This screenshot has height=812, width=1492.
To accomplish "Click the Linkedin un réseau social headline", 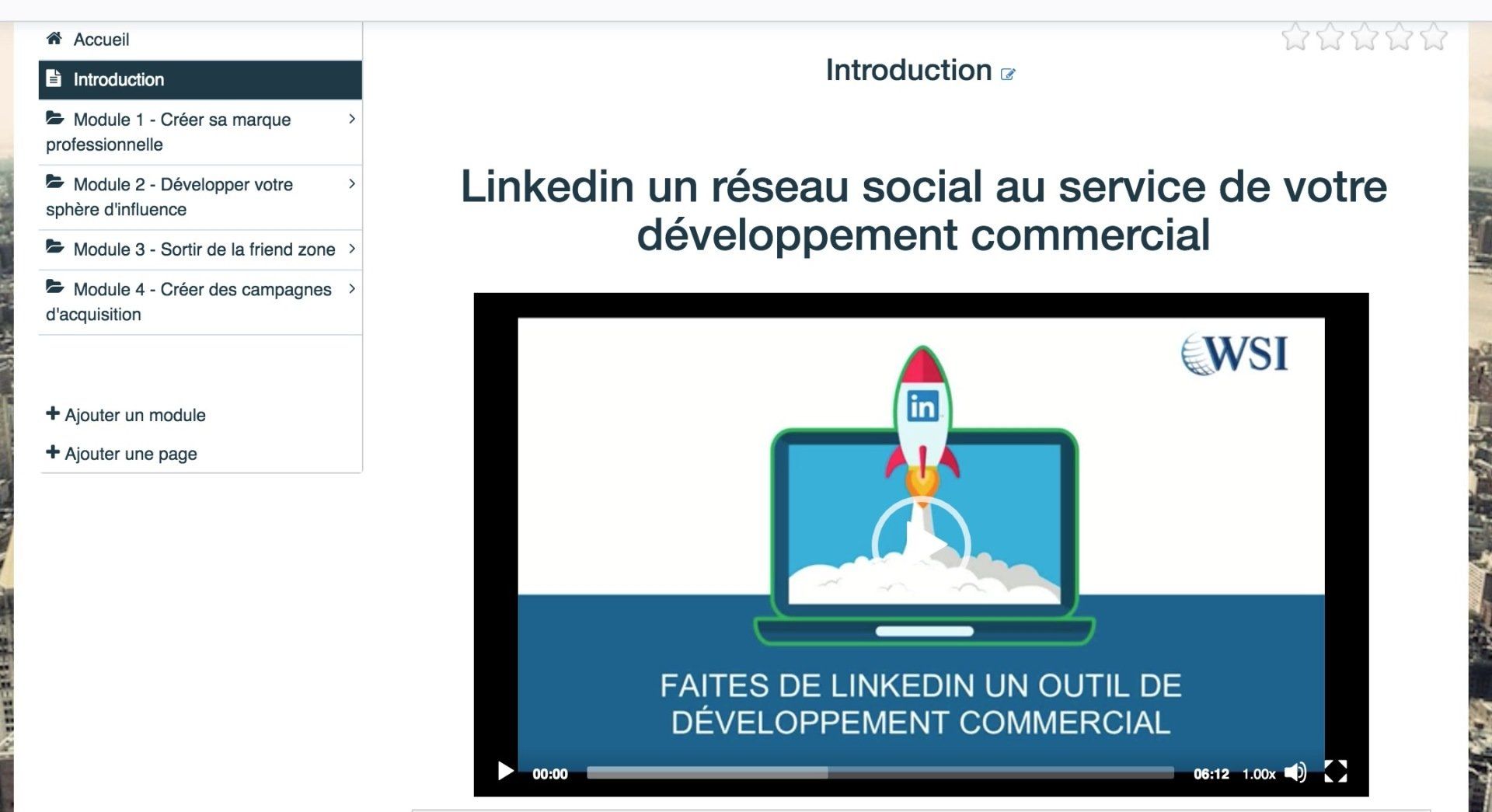I will tap(923, 210).
